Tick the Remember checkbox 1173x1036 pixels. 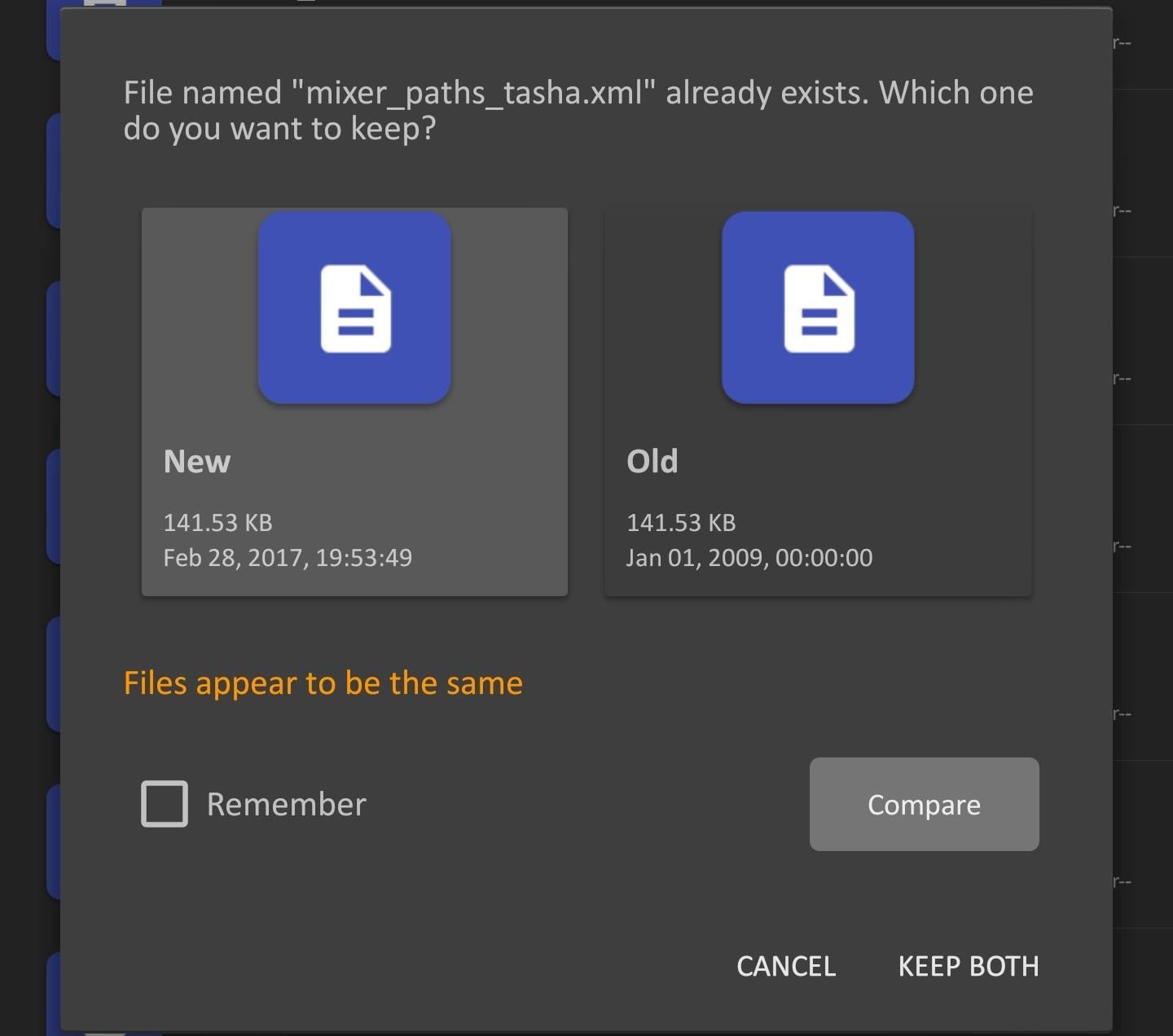tap(165, 804)
